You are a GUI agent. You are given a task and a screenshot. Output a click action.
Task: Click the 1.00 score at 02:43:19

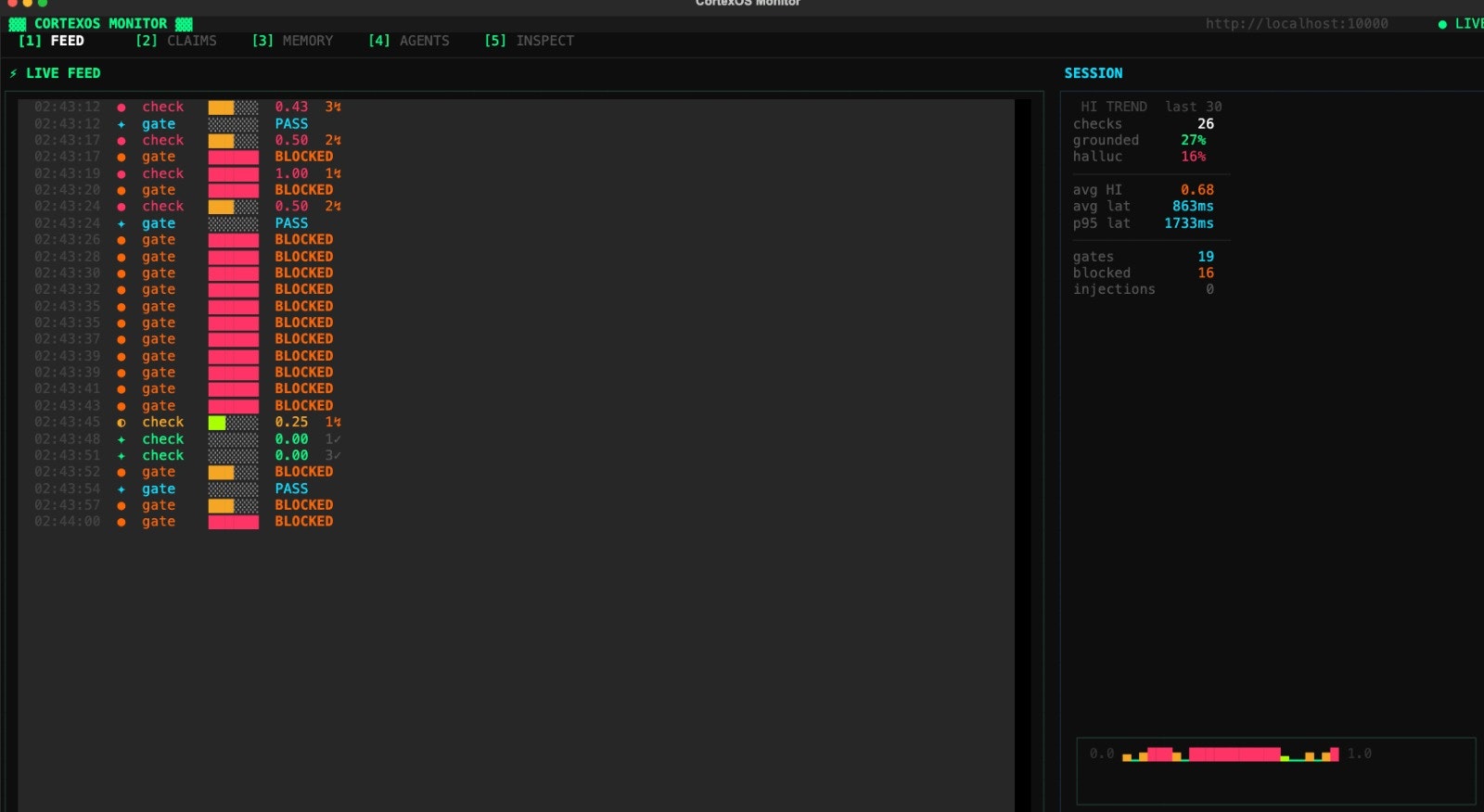point(291,174)
